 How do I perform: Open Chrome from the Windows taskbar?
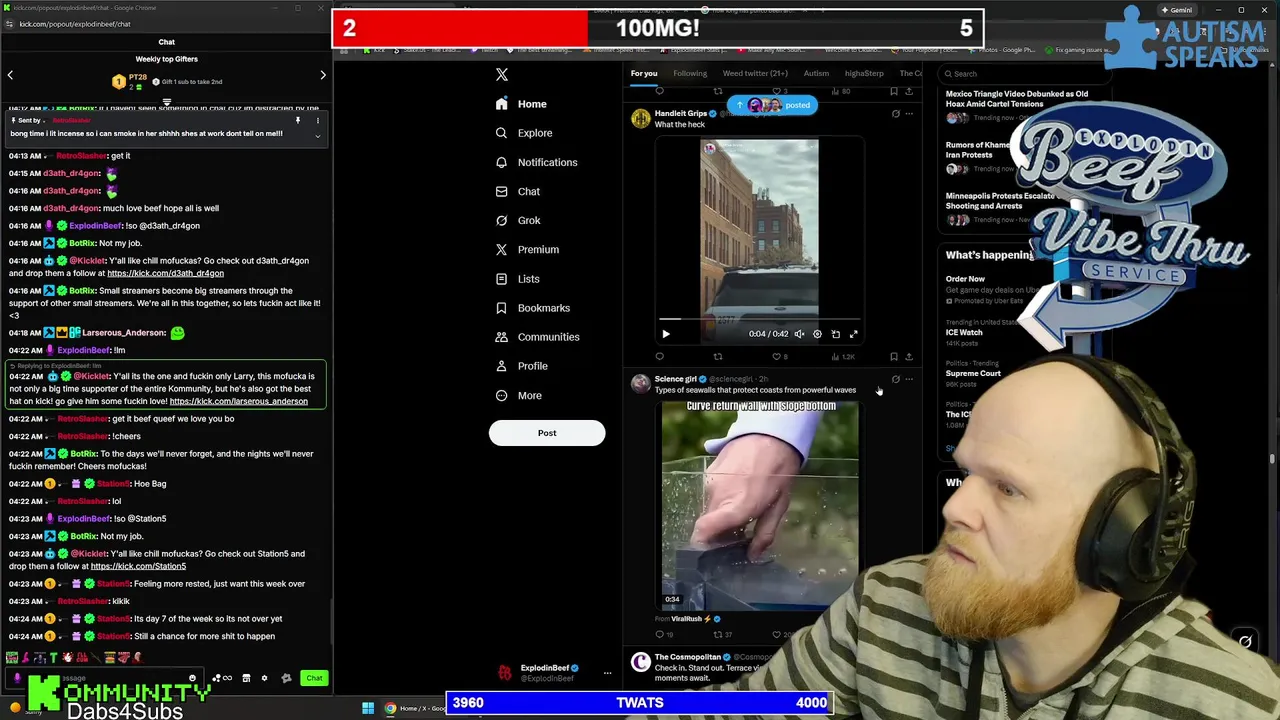coord(390,708)
